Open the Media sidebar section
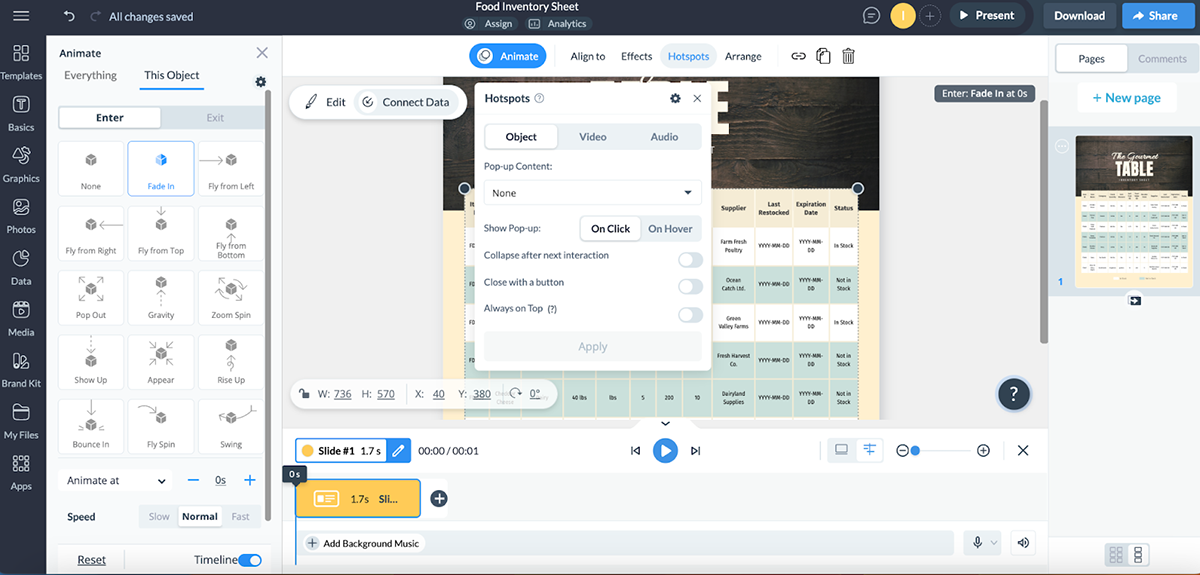The image size is (1200, 575). (x=21, y=319)
